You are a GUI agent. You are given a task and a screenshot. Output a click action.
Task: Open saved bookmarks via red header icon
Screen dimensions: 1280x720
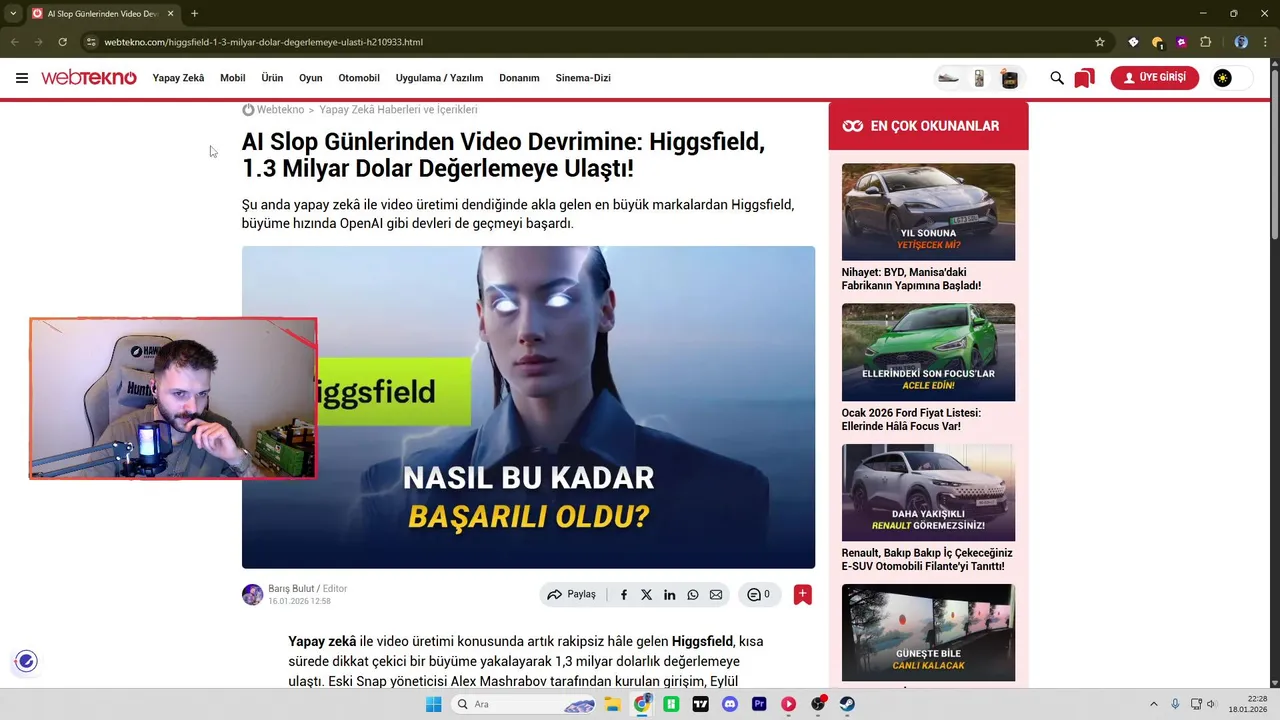[1084, 78]
